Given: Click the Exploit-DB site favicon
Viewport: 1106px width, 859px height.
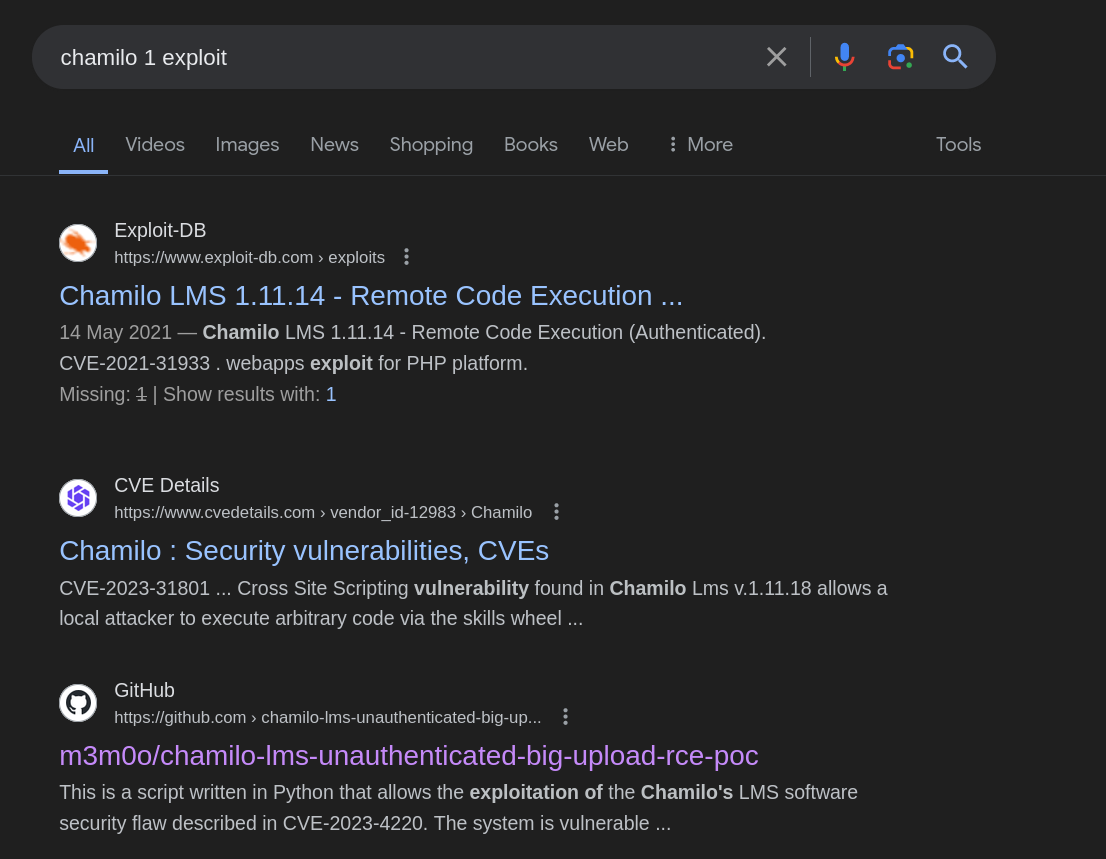Looking at the screenshot, I should click(78, 243).
